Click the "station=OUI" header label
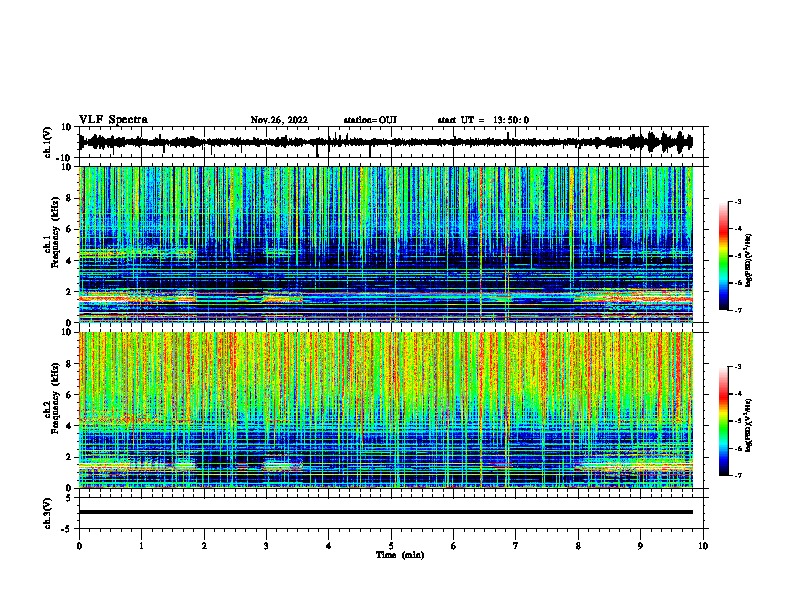 click(370, 120)
